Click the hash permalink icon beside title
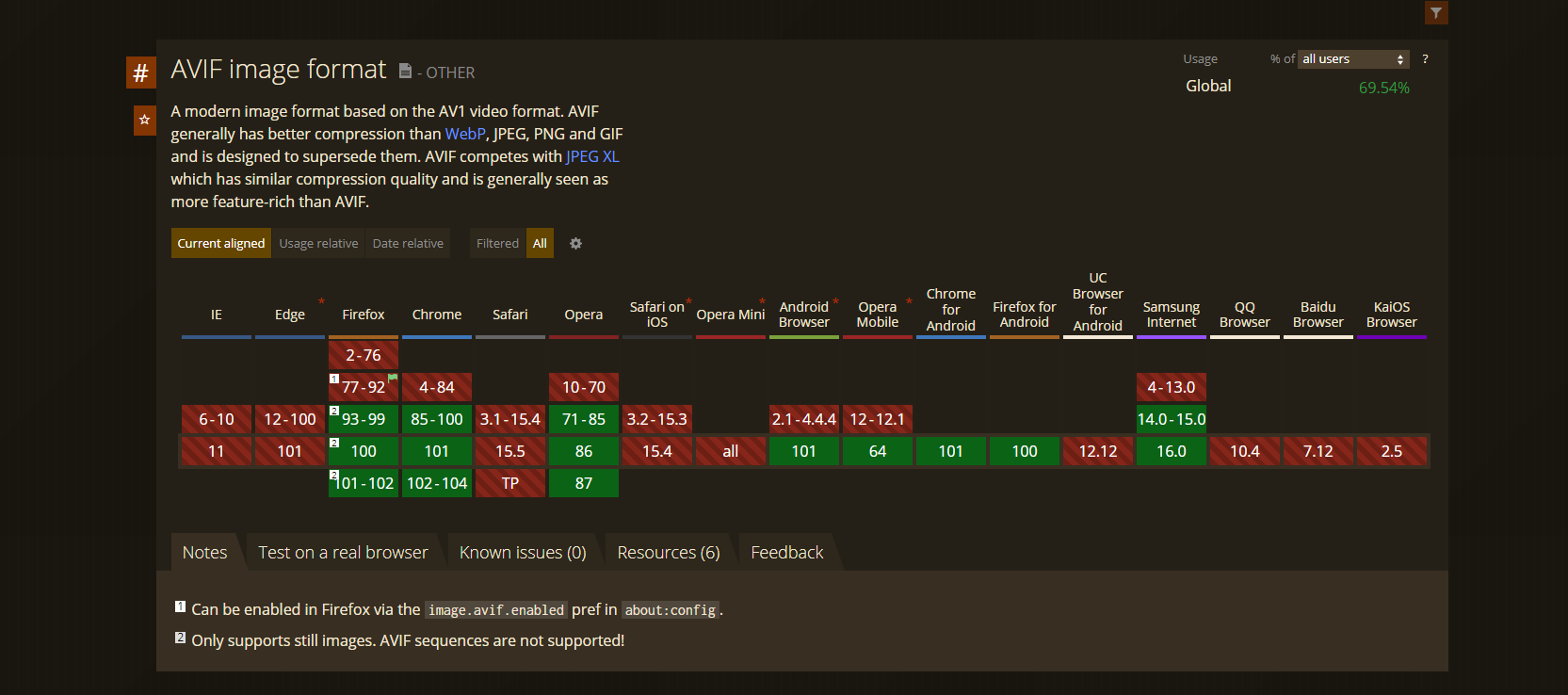The image size is (1568, 695). click(x=140, y=73)
